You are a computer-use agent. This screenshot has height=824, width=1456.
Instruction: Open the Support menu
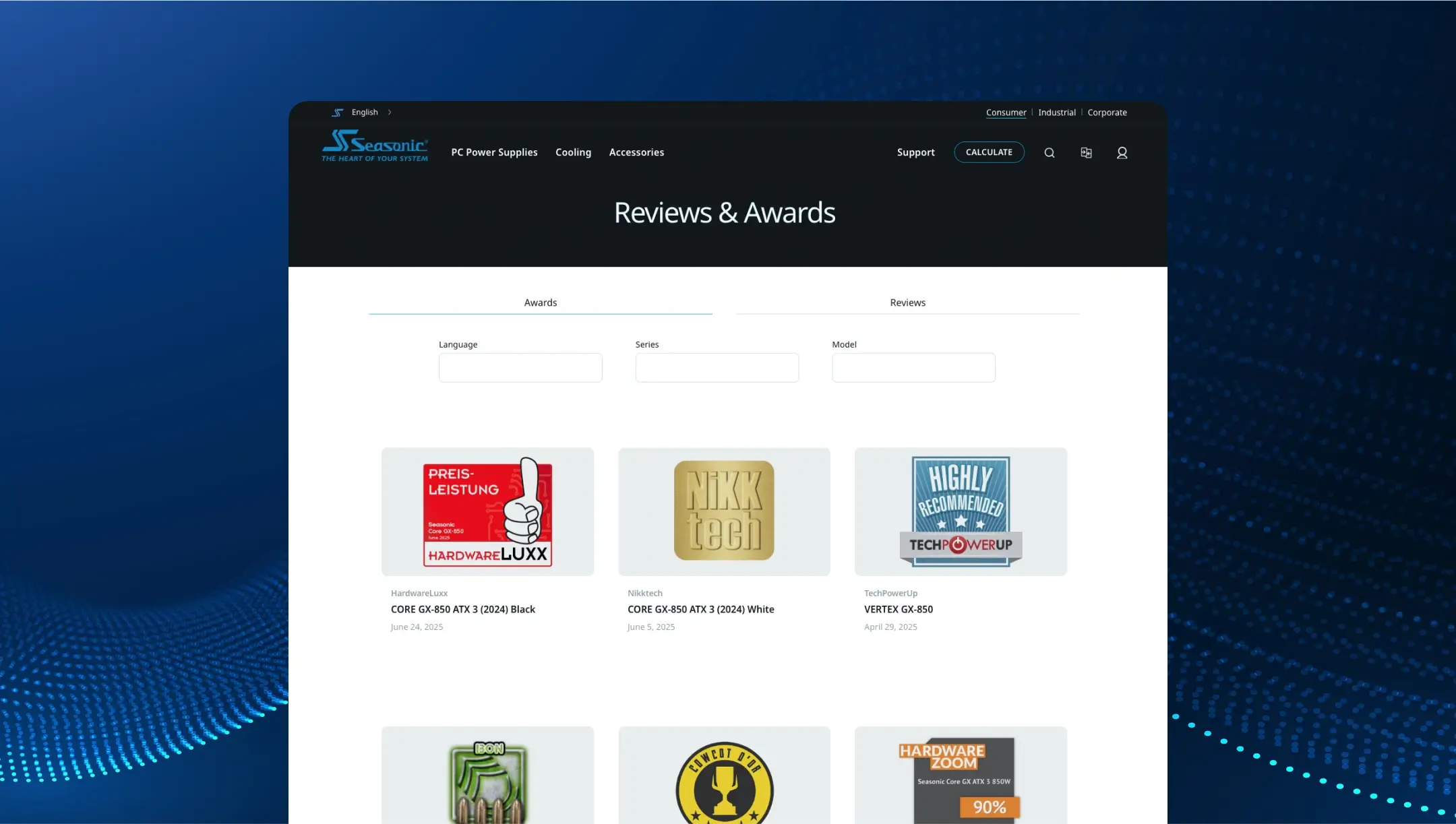pyautogui.click(x=915, y=152)
